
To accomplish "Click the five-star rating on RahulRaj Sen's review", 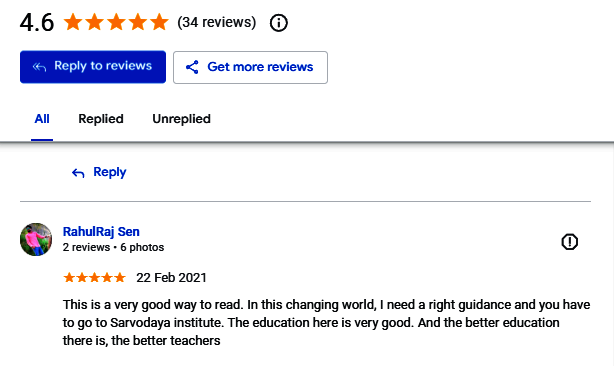I will [x=94, y=278].
